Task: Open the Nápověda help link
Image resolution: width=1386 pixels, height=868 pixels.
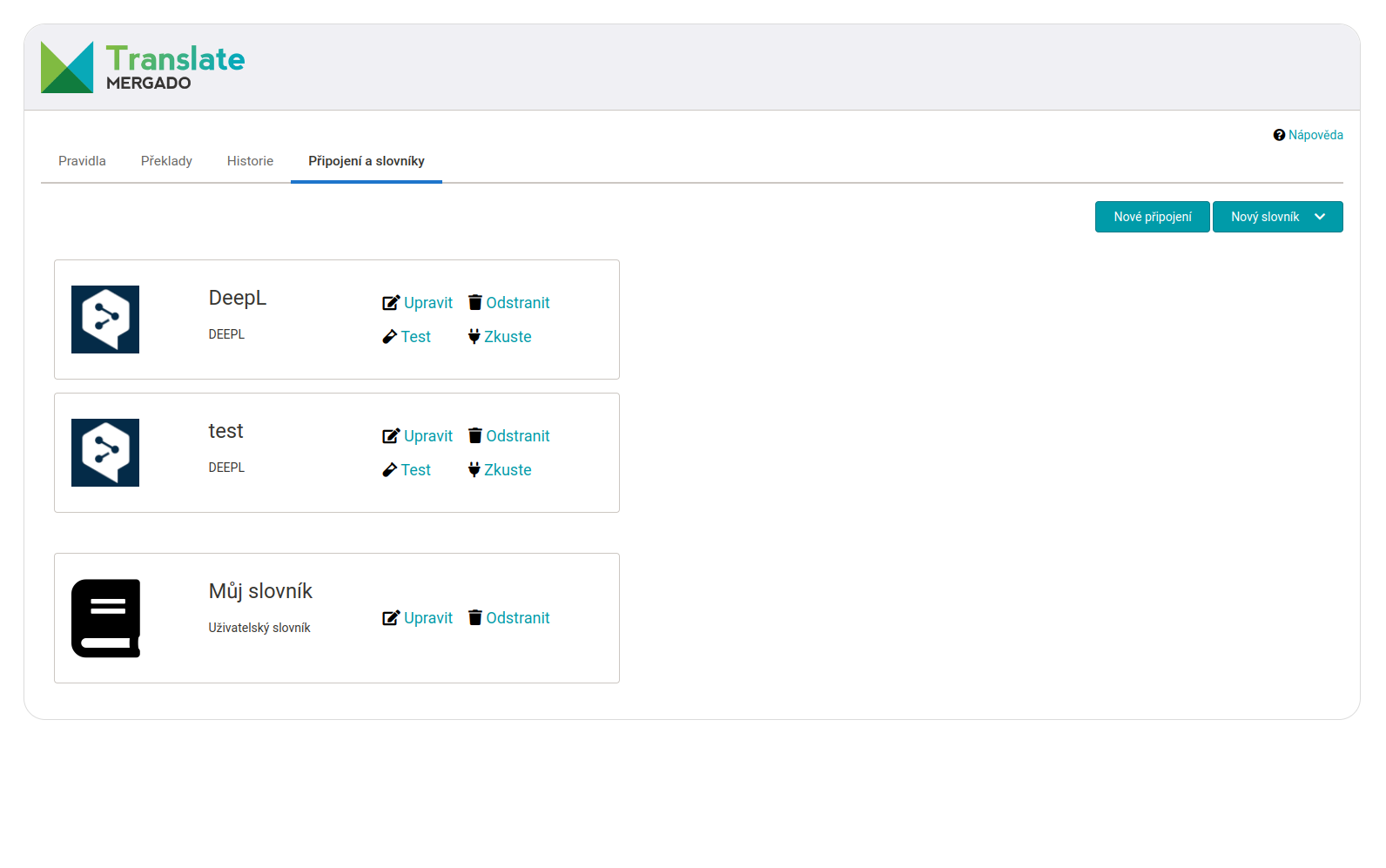Action: 1315,135
